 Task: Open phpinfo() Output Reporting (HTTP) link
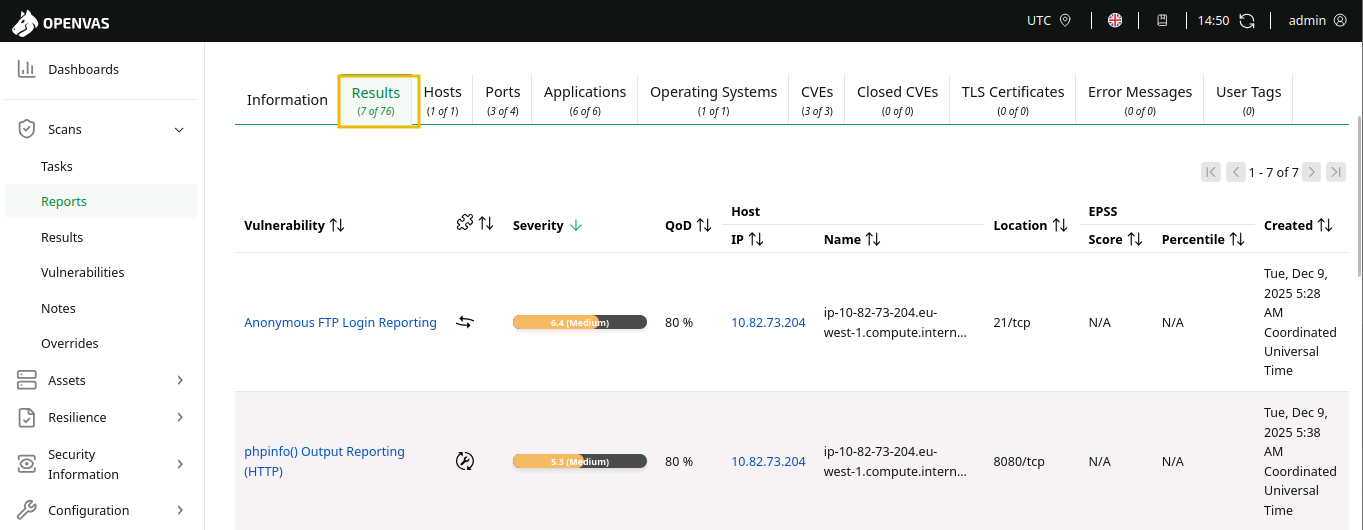324,461
